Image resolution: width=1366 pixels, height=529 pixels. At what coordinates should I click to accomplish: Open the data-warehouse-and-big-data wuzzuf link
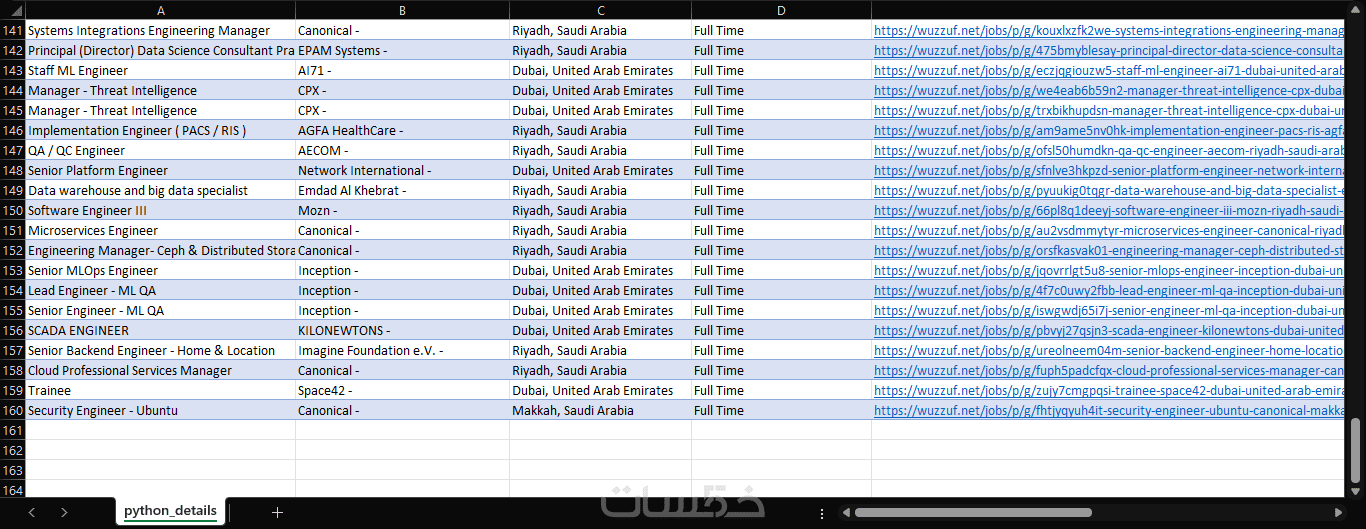pos(1109,190)
